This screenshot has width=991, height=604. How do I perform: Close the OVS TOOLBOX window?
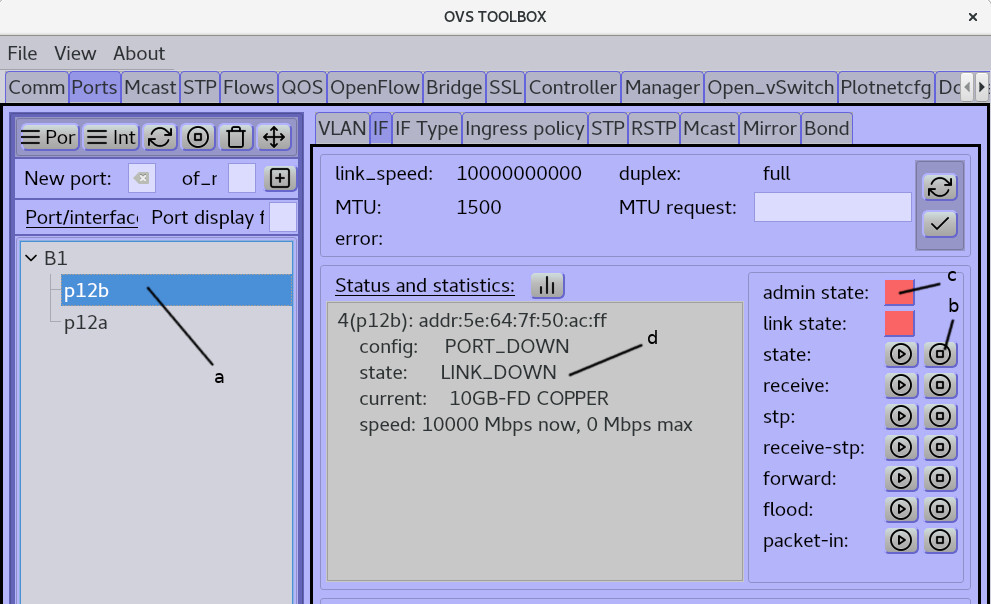973,17
